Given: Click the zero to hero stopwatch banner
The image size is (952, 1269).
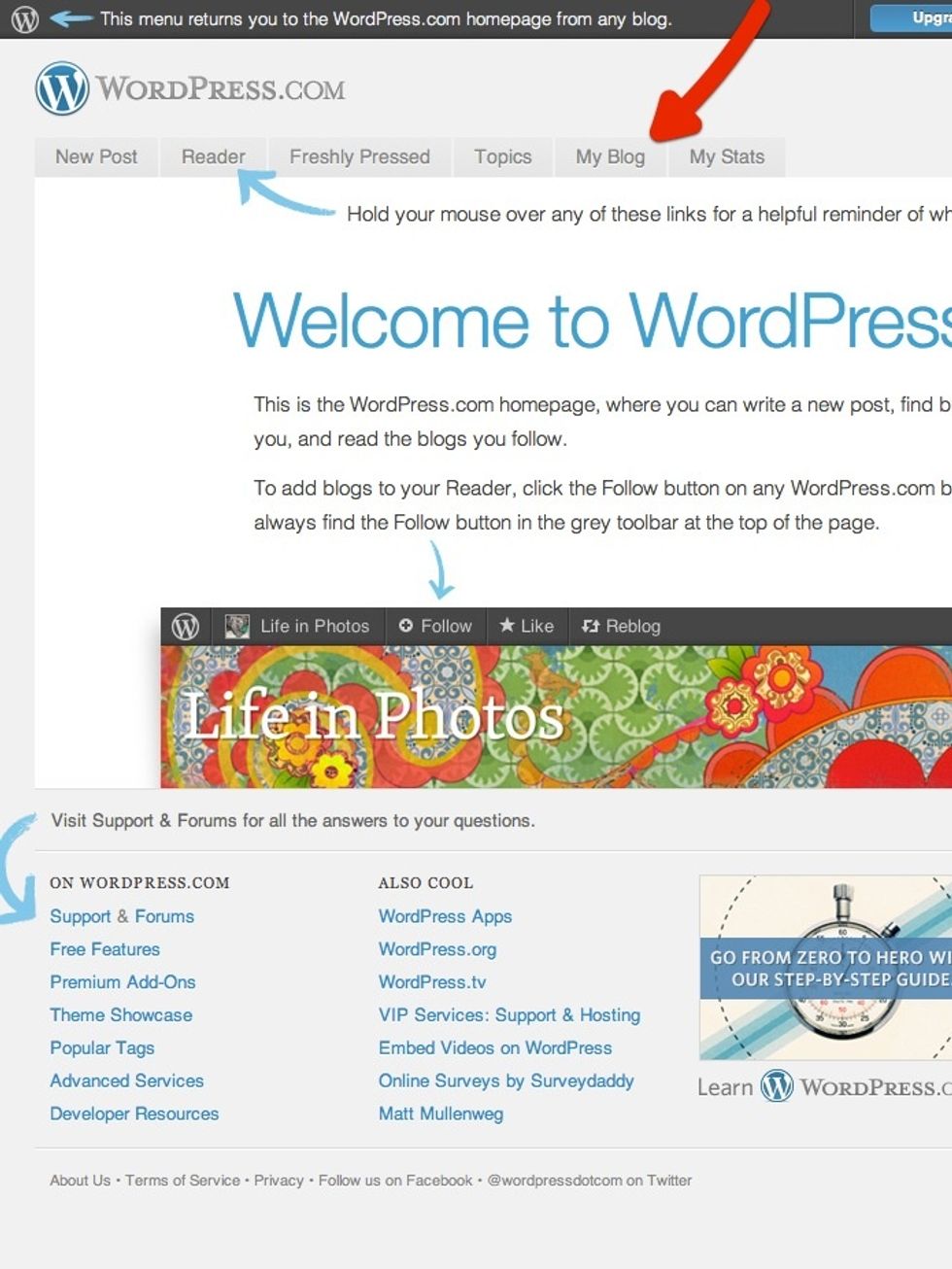Looking at the screenshot, I should click(826, 968).
